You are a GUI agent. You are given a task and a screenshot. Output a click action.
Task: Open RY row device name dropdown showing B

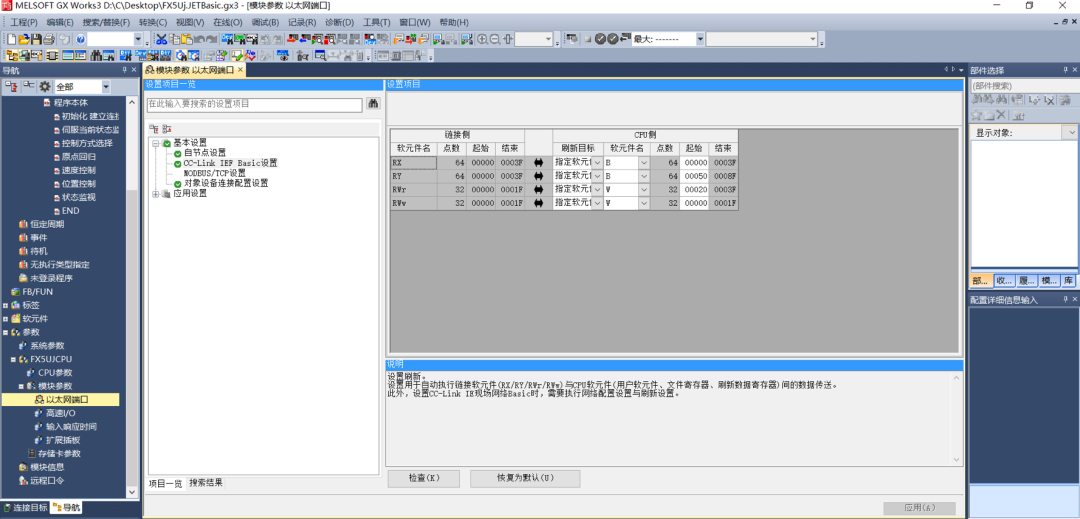pos(644,176)
